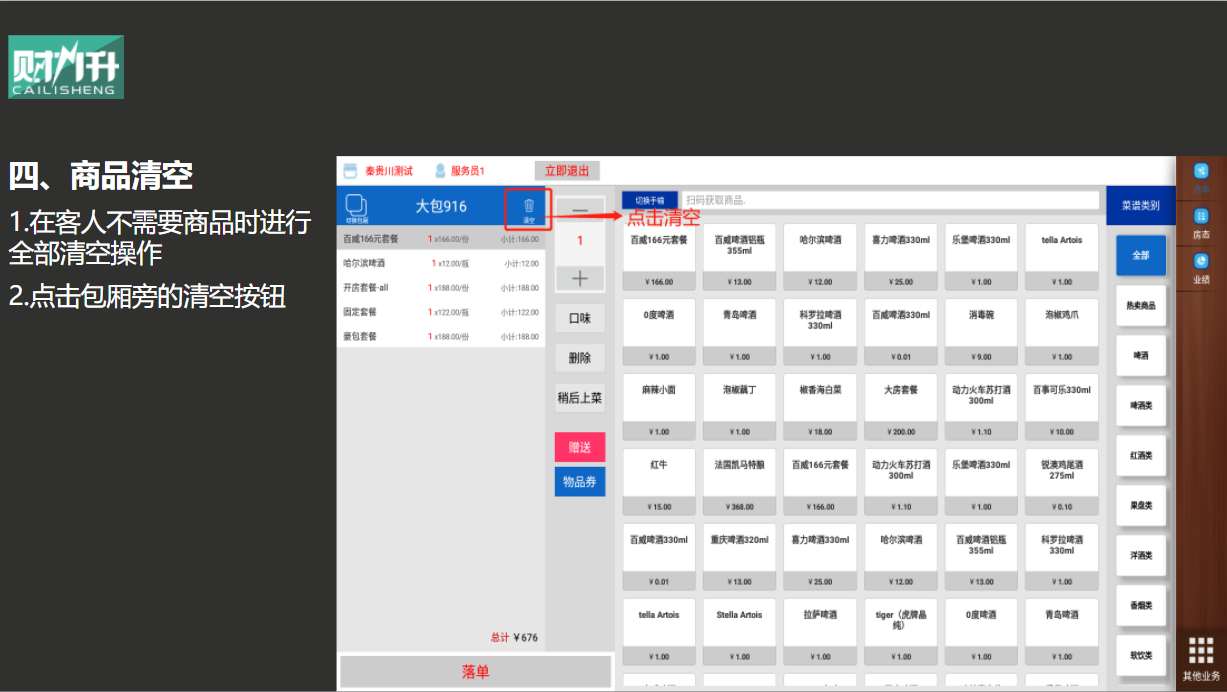Click the 切换手输 button

[x=650, y=200]
